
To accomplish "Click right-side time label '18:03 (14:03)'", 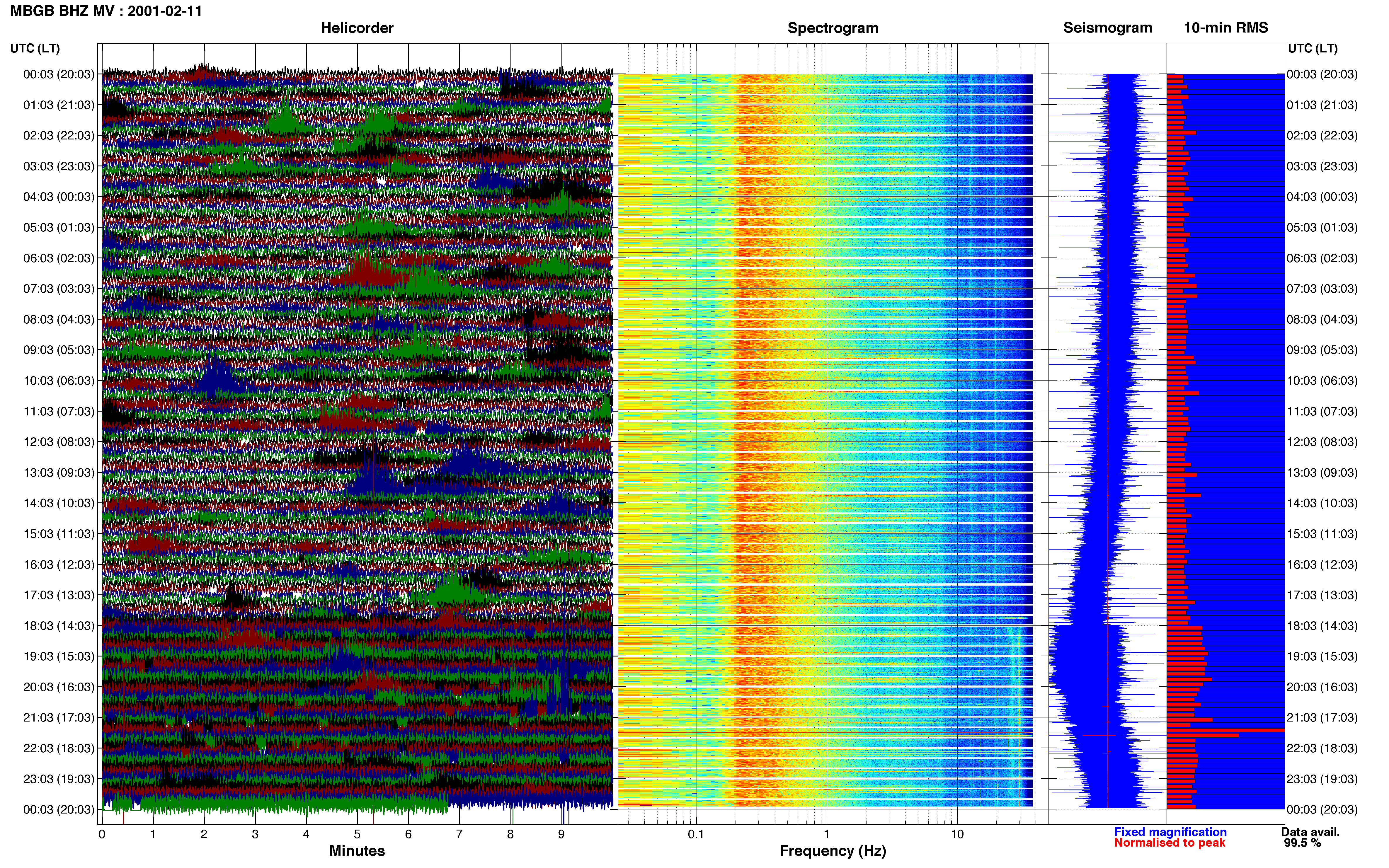I will [1322, 626].
